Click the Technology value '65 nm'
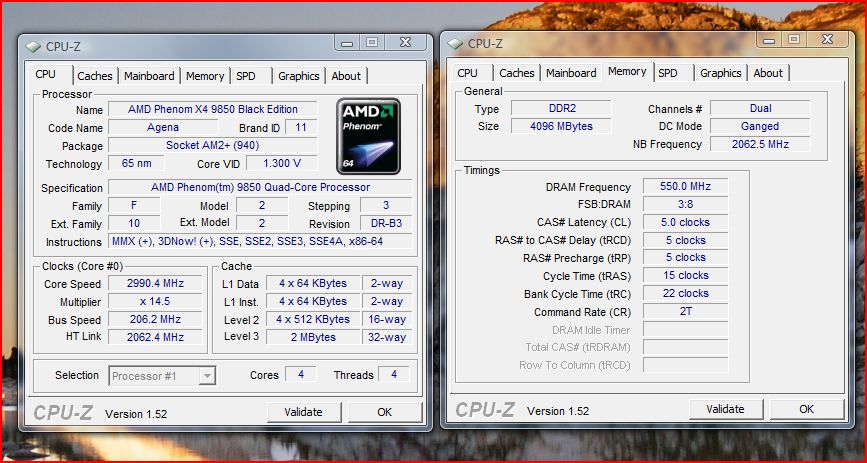This screenshot has width=867, height=463. (136, 163)
